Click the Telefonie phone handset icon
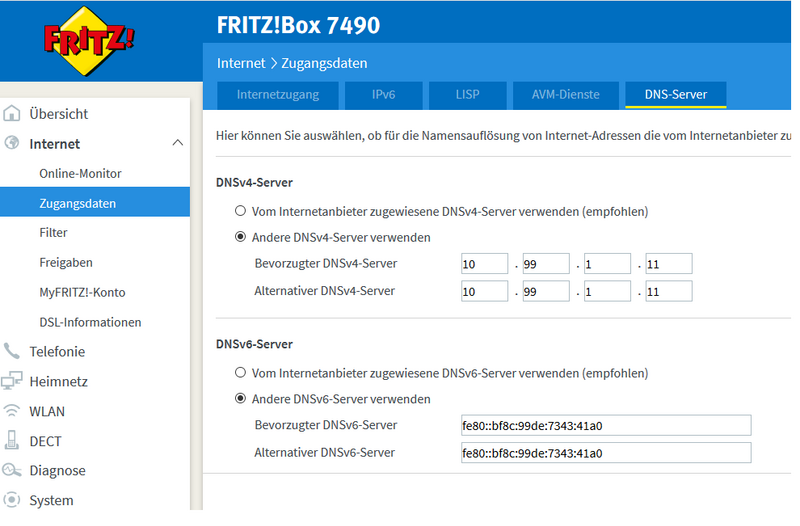Viewport: 800px width, 526px height. point(12,352)
